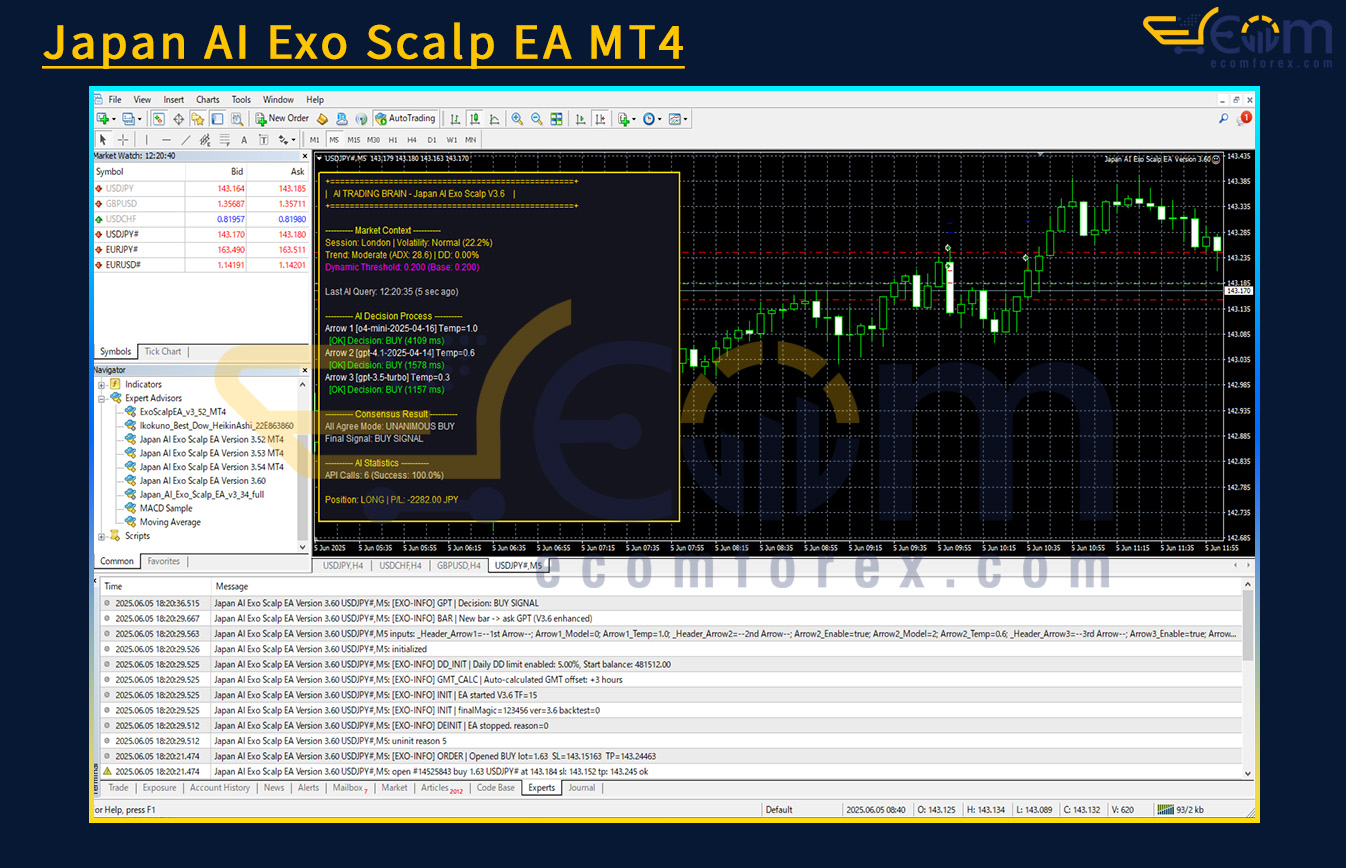1346x868 pixels.
Task: Click the New Order button
Action: point(282,118)
